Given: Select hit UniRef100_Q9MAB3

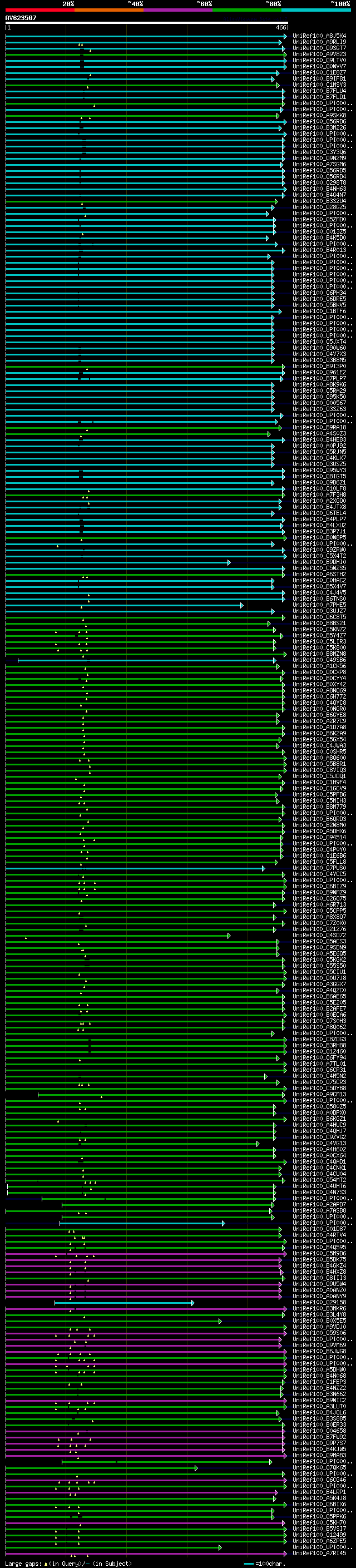Looking at the screenshot, I should [319, 1456].
